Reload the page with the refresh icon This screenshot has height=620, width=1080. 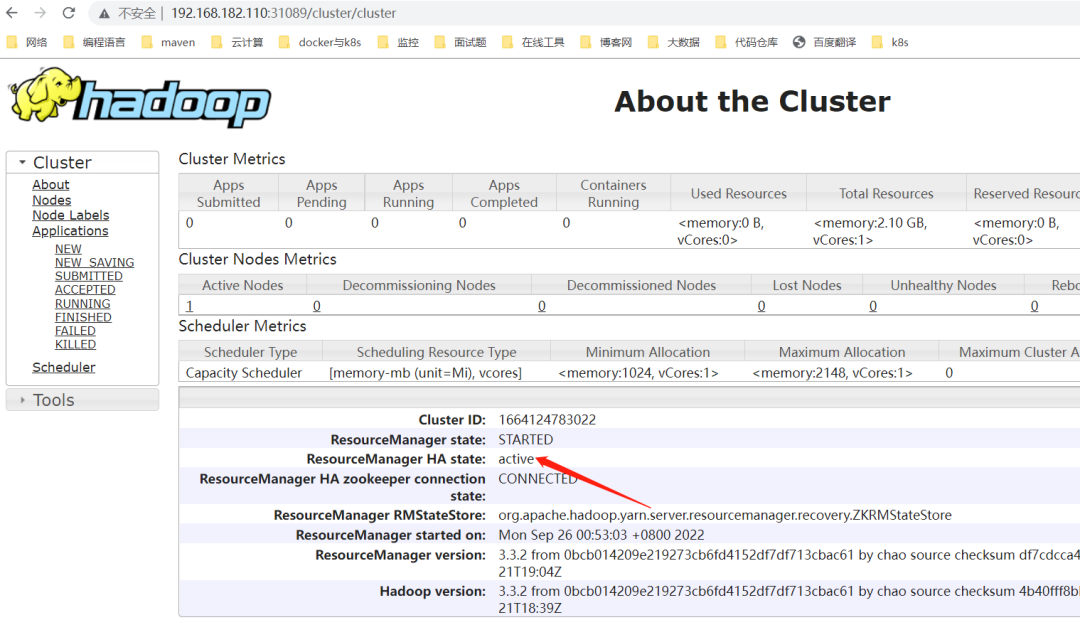tap(68, 13)
